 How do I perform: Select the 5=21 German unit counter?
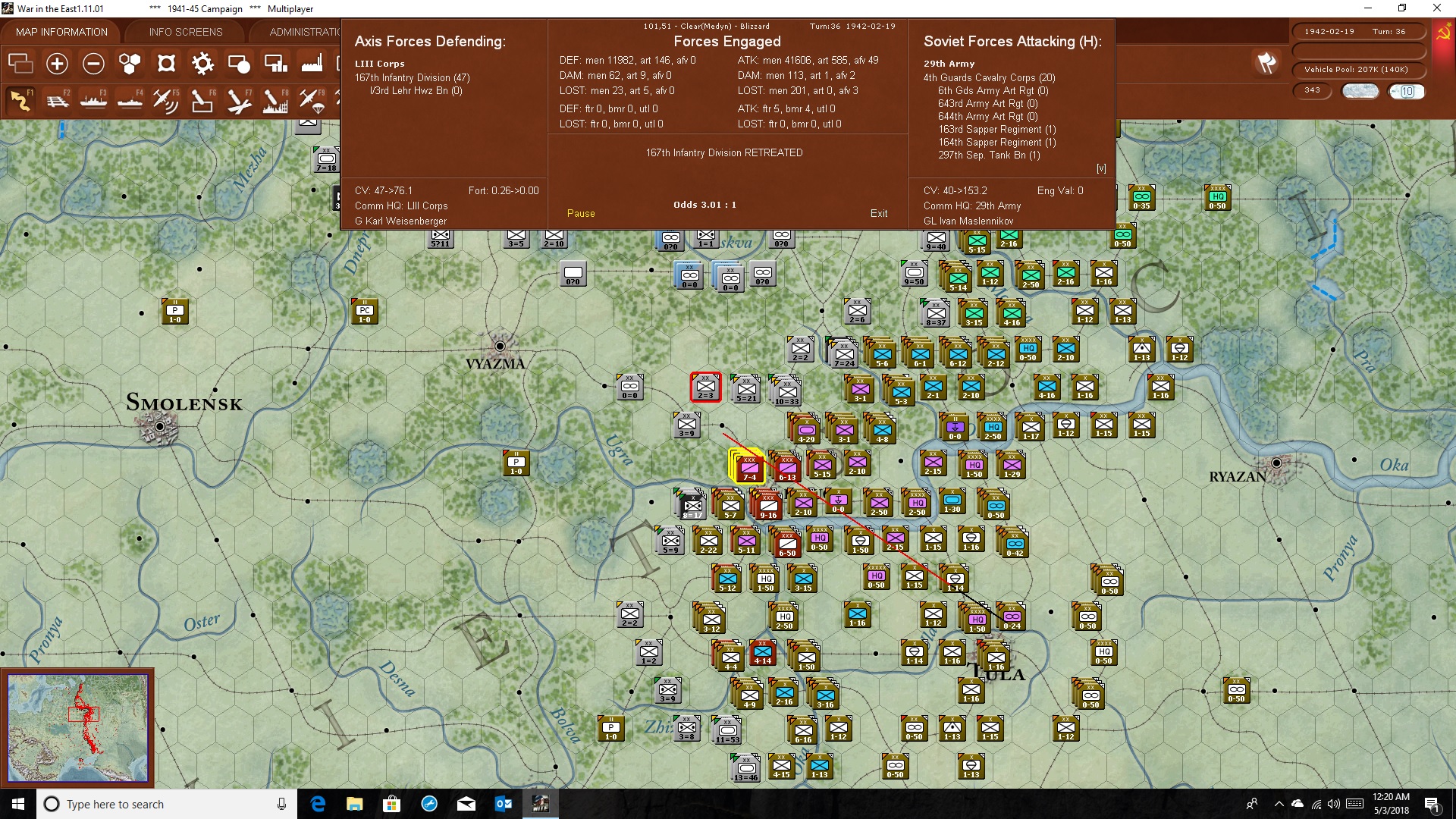pyautogui.click(x=746, y=389)
